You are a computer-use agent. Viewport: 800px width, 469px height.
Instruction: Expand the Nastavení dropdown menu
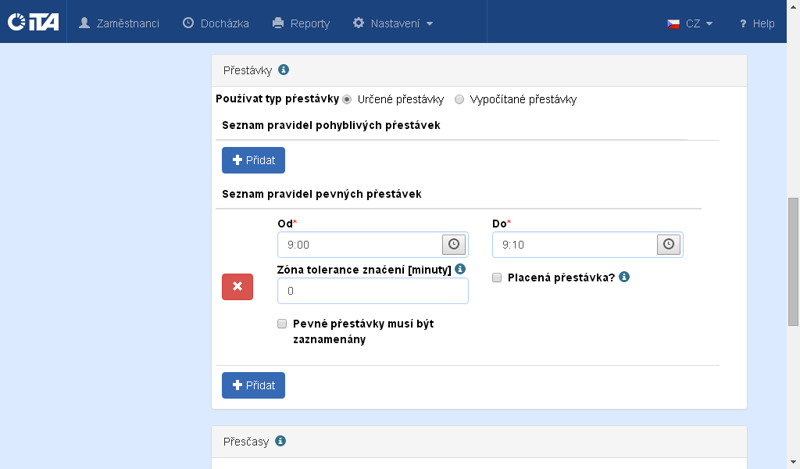[393, 23]
